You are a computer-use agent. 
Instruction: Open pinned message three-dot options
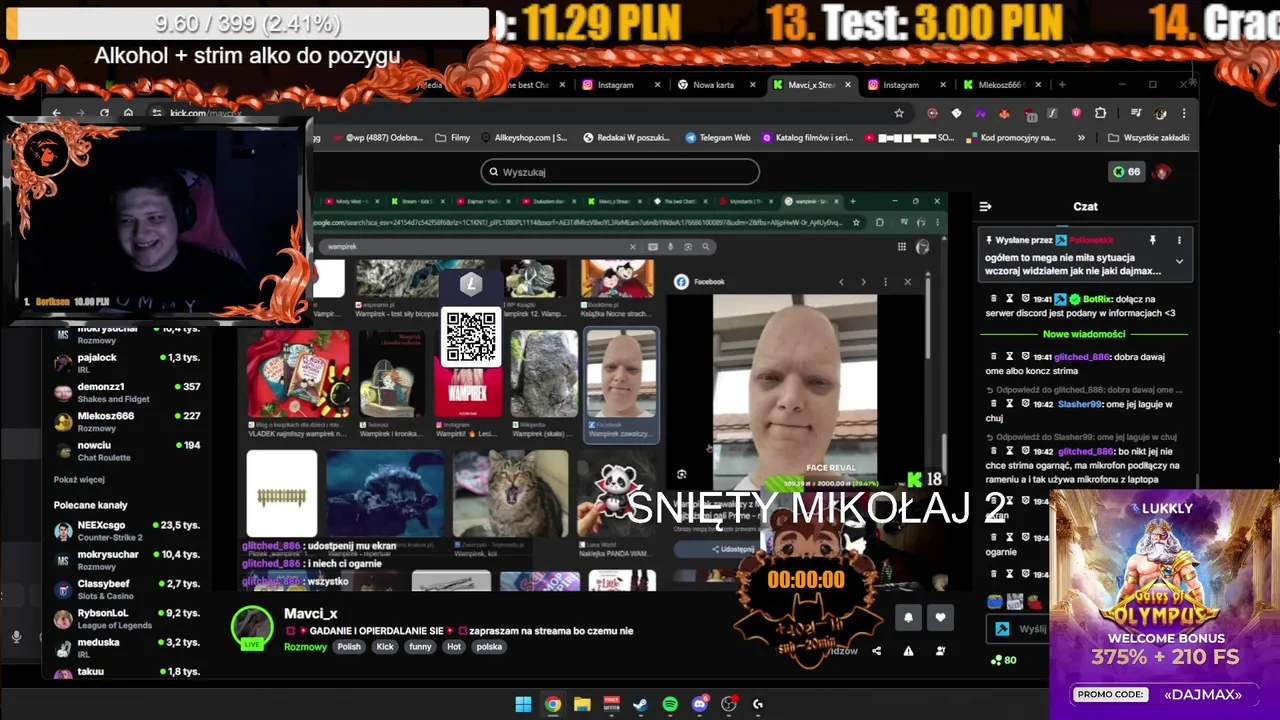pyautogui.click(x=1179, y=240)
